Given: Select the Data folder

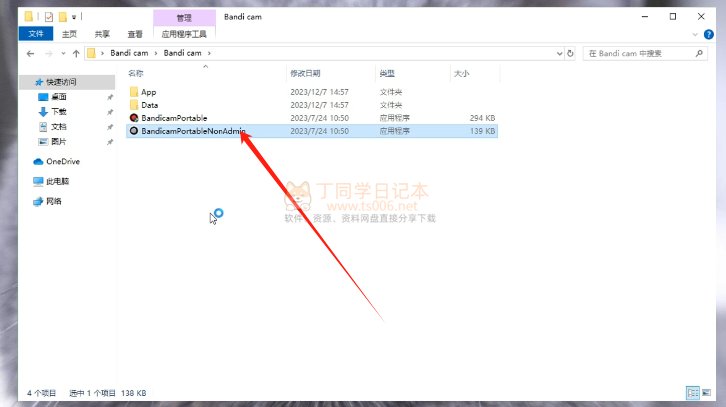Looking at the screenshot, I should [x=149, y=105].
